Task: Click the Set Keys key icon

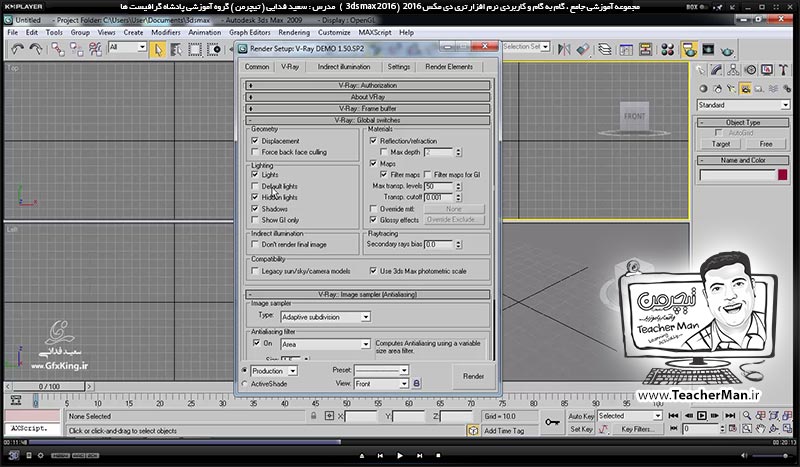Action: 552,422
